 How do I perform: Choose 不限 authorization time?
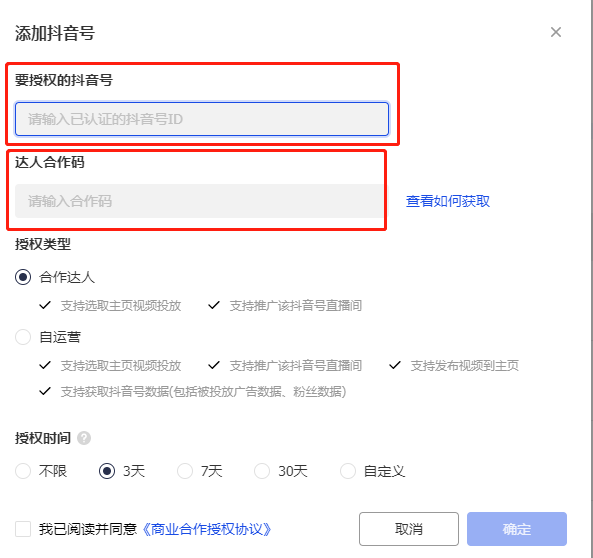pos(23,471)
